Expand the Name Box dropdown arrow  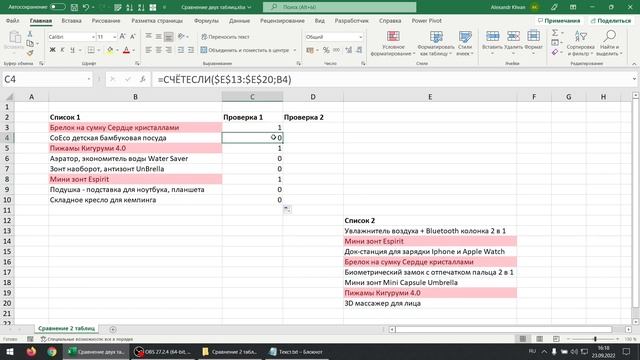(89, 79)
